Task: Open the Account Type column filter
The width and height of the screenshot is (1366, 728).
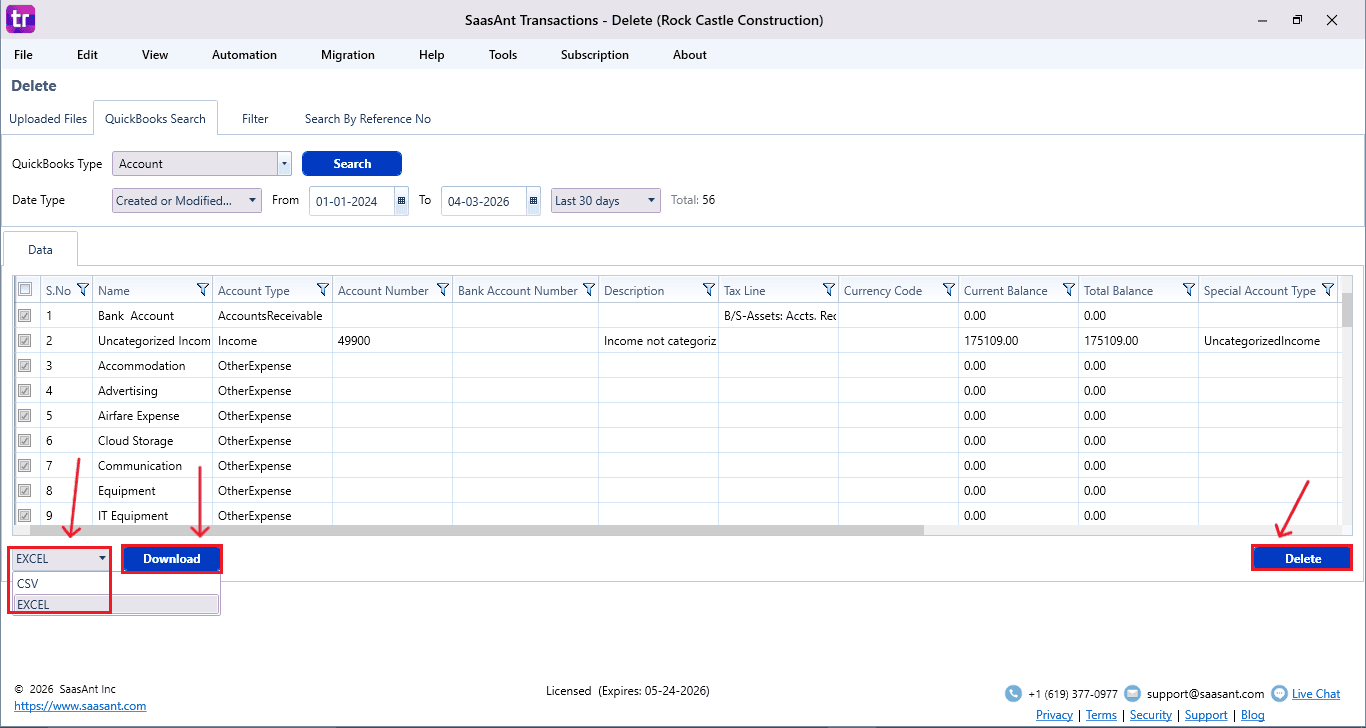Action: (x=322, y=290)
